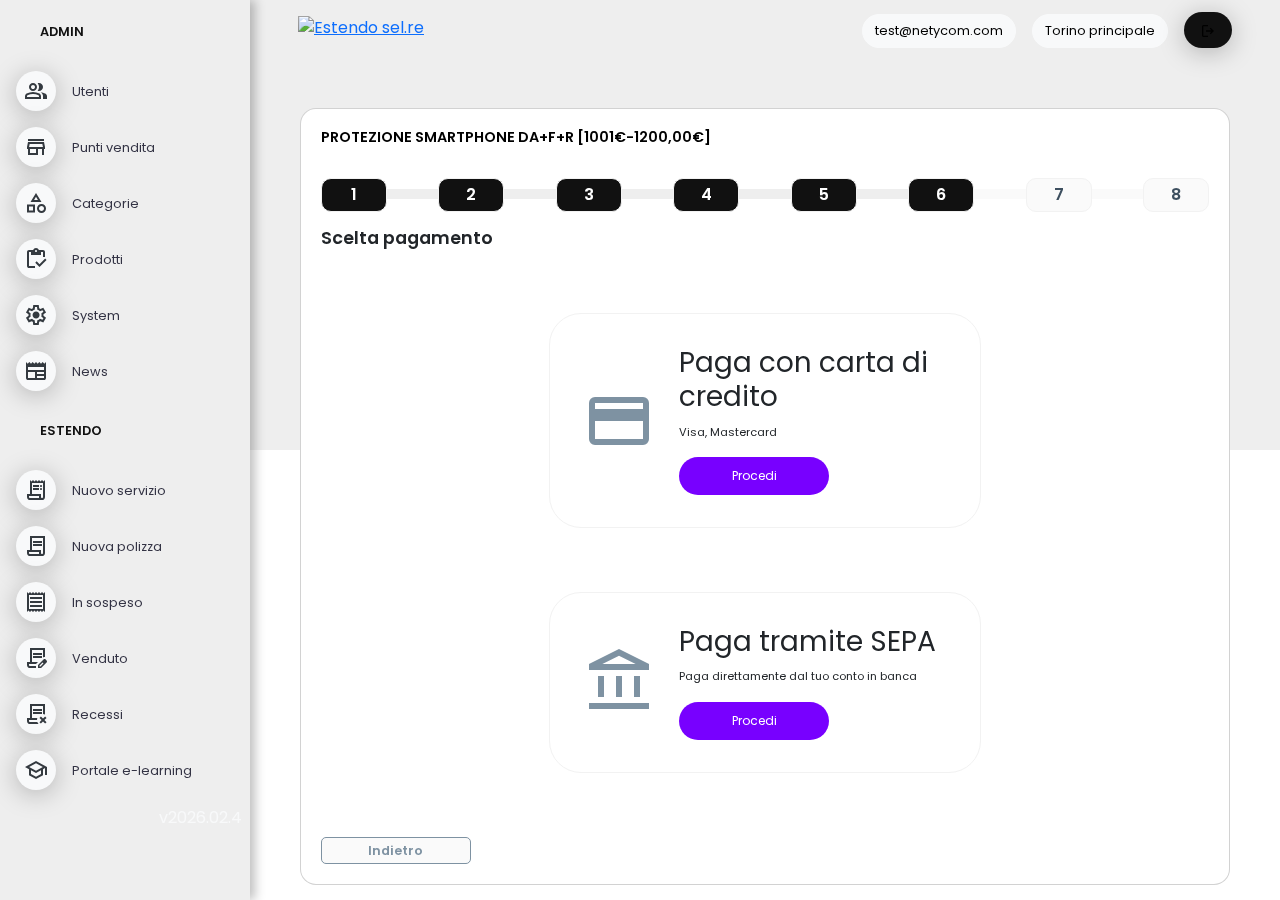The width and height of the screenshot is (1280, 900).
Task: Open the Recessi section
Action: pos(97,714)
